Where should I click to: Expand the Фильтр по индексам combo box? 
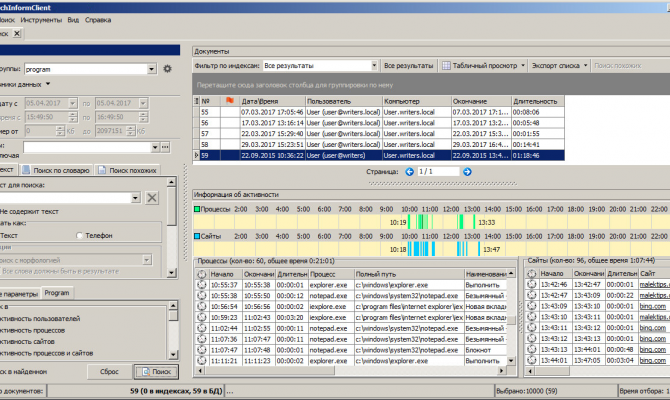373,65
